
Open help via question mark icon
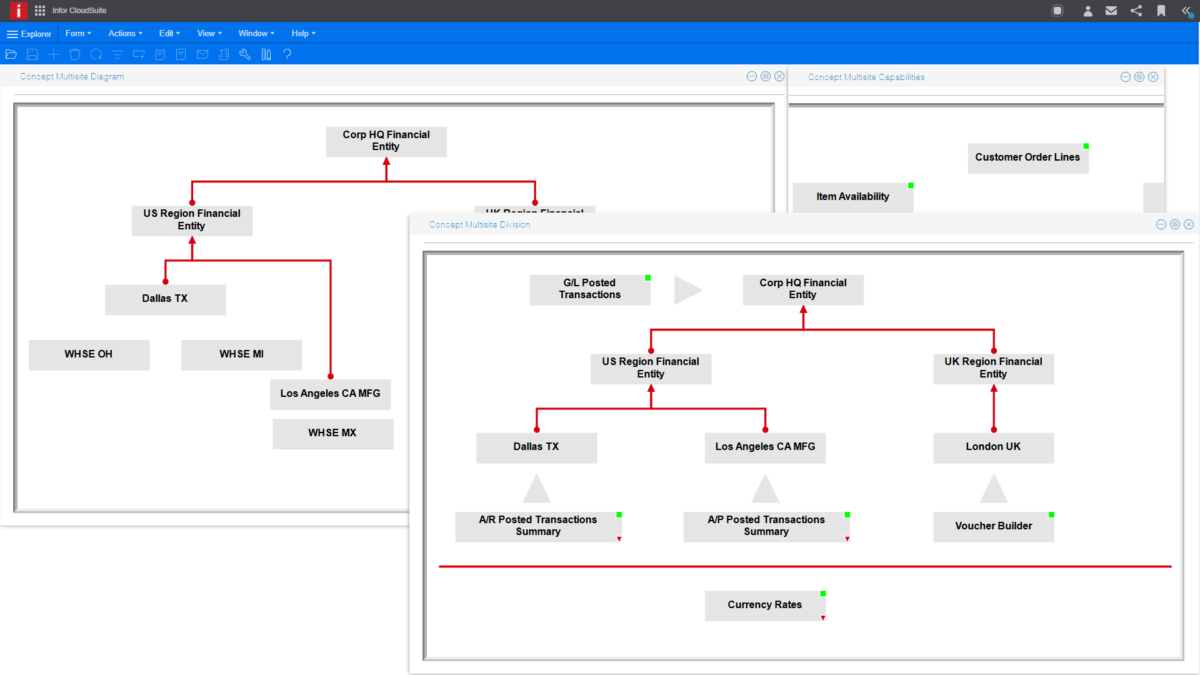pyautogui.click(x=287, y=54)
